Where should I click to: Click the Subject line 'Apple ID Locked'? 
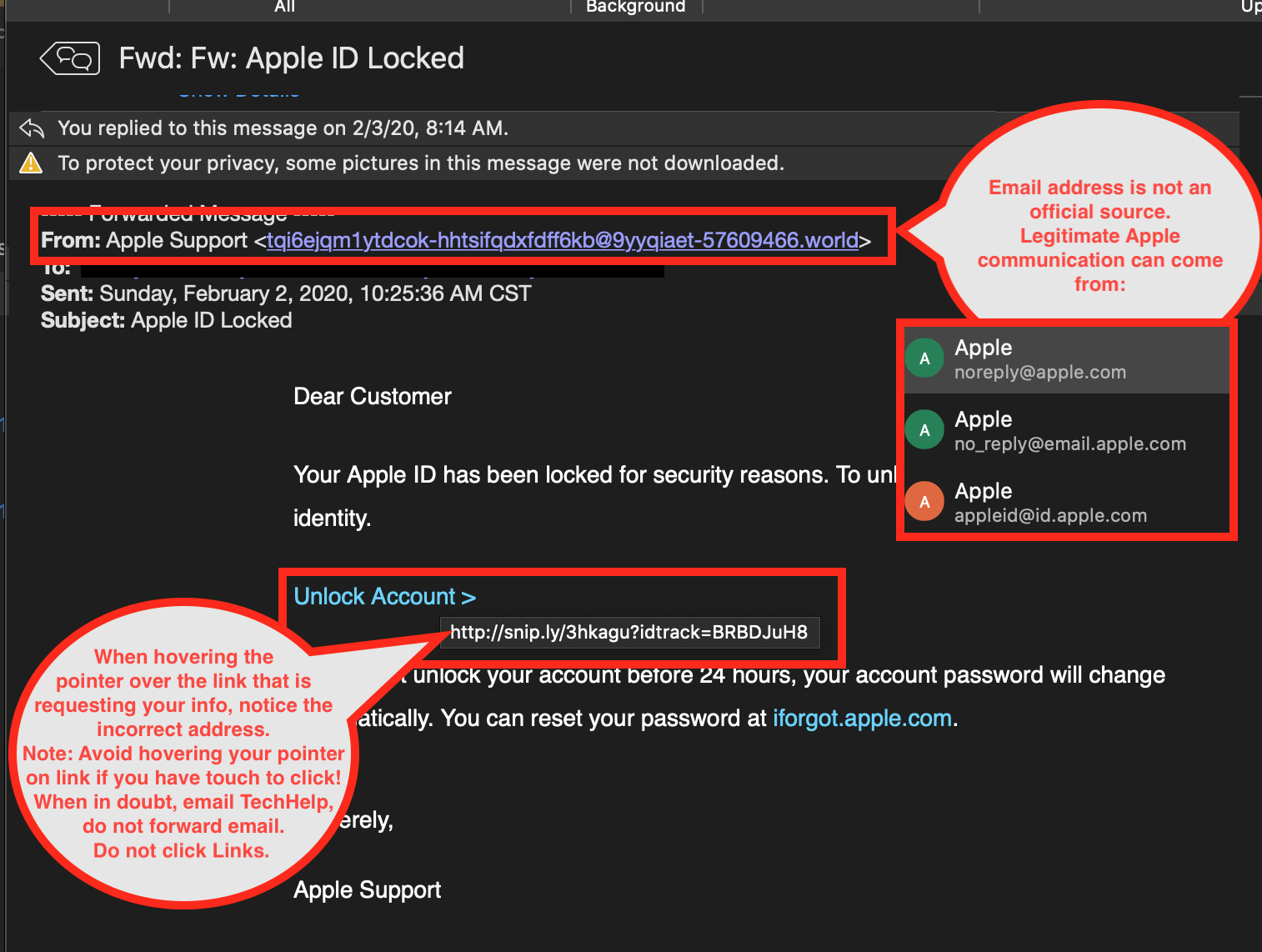(167, 320)
